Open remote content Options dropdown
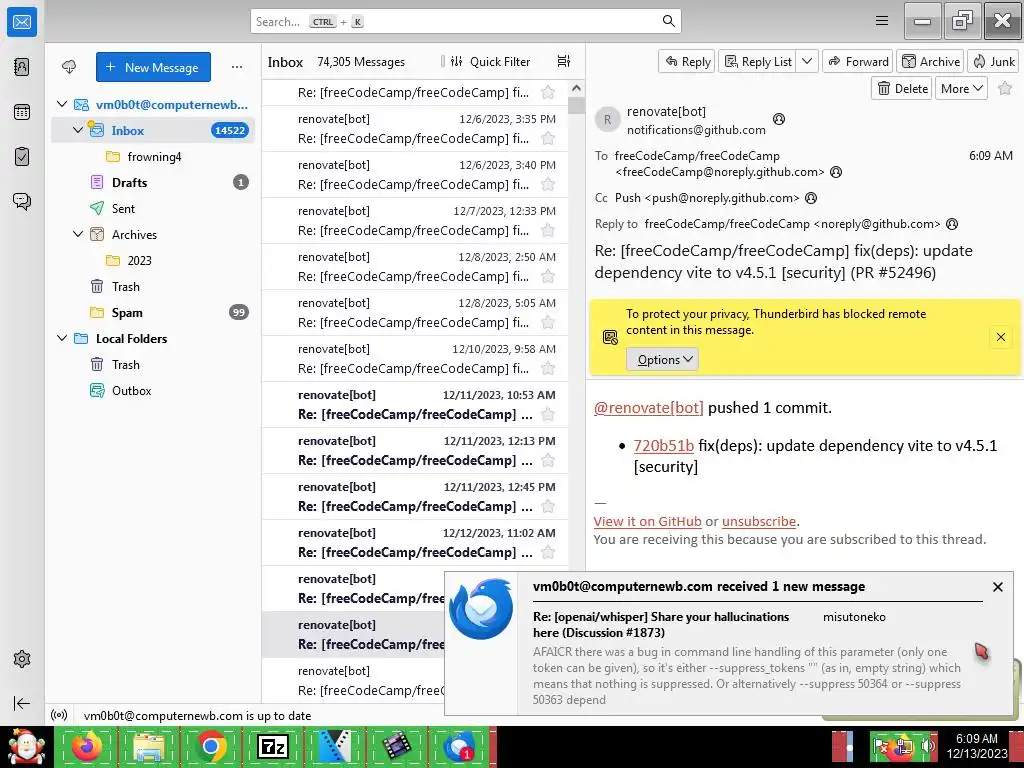The width and height of the screenshot is (1024, 768). point(663,359)
